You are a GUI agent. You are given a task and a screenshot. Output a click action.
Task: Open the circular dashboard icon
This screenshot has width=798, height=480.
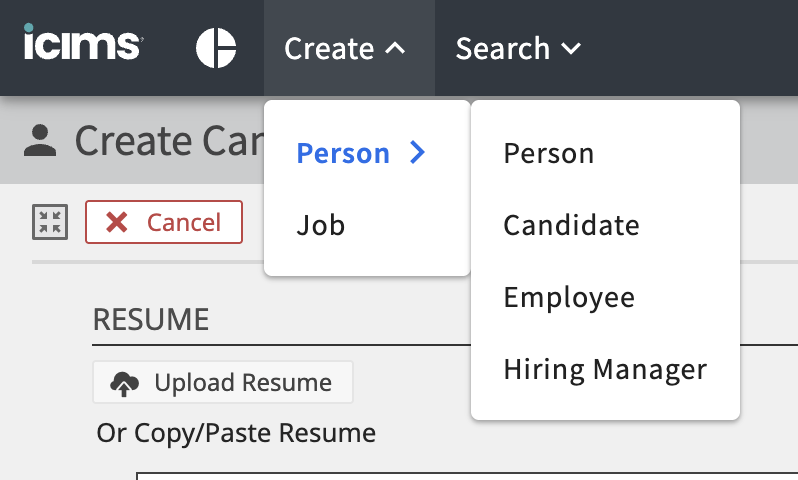pyautogui.click(x=216, y=48)
